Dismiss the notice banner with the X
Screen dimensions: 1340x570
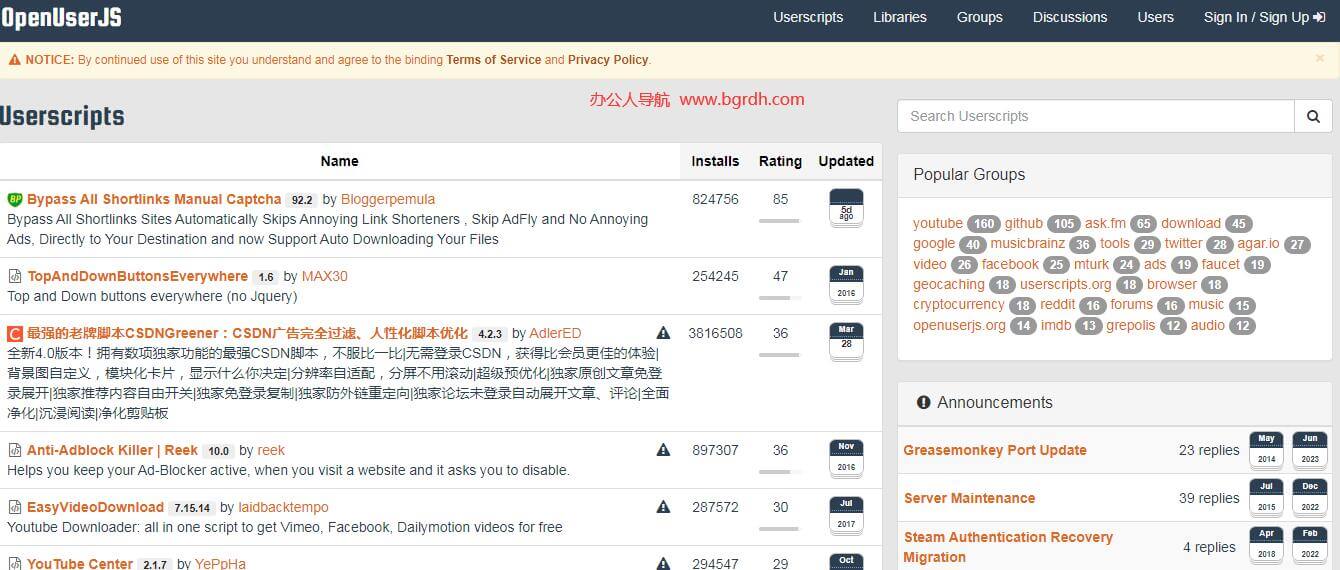pyautogui.click(x=1319, y=59)
